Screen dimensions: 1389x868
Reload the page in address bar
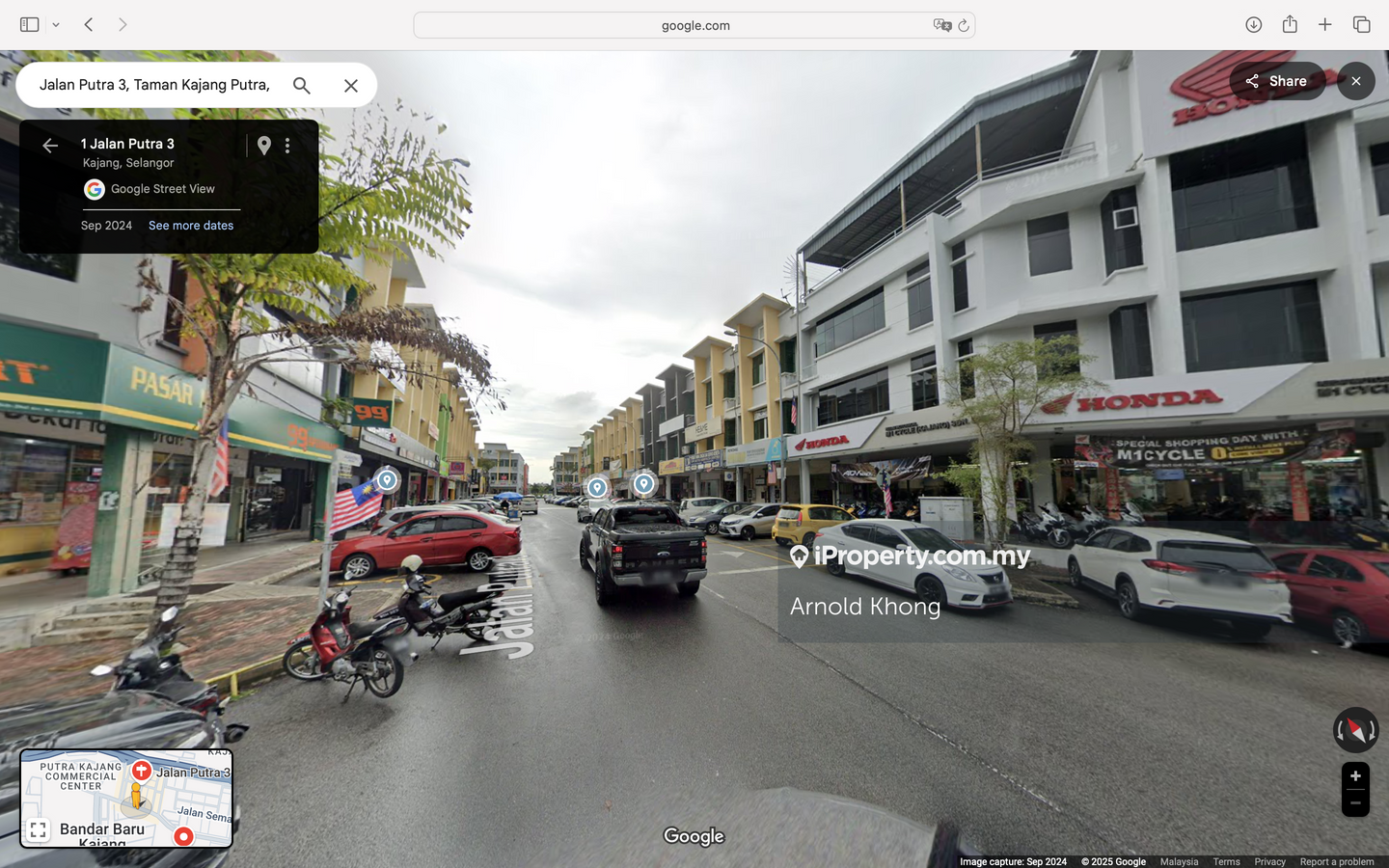[x=963, y=26]
